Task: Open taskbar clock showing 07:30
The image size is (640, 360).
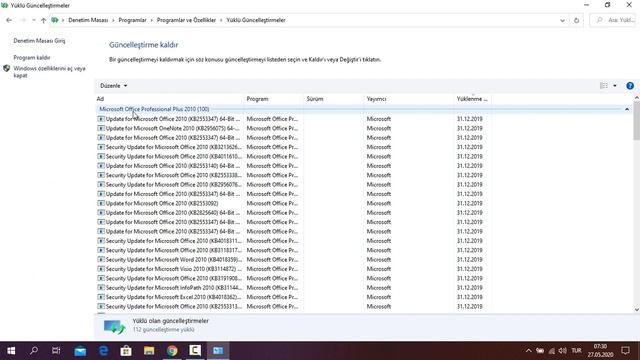Action: tap(600, 351)
